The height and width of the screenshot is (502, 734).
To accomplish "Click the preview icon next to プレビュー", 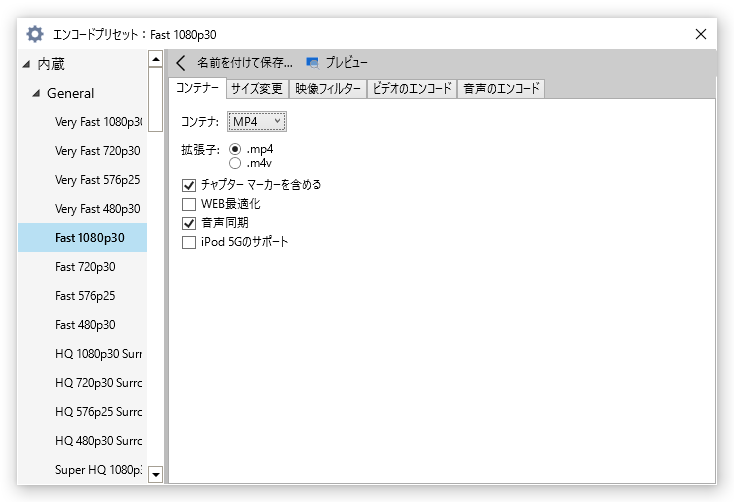I will click(312, 62).
